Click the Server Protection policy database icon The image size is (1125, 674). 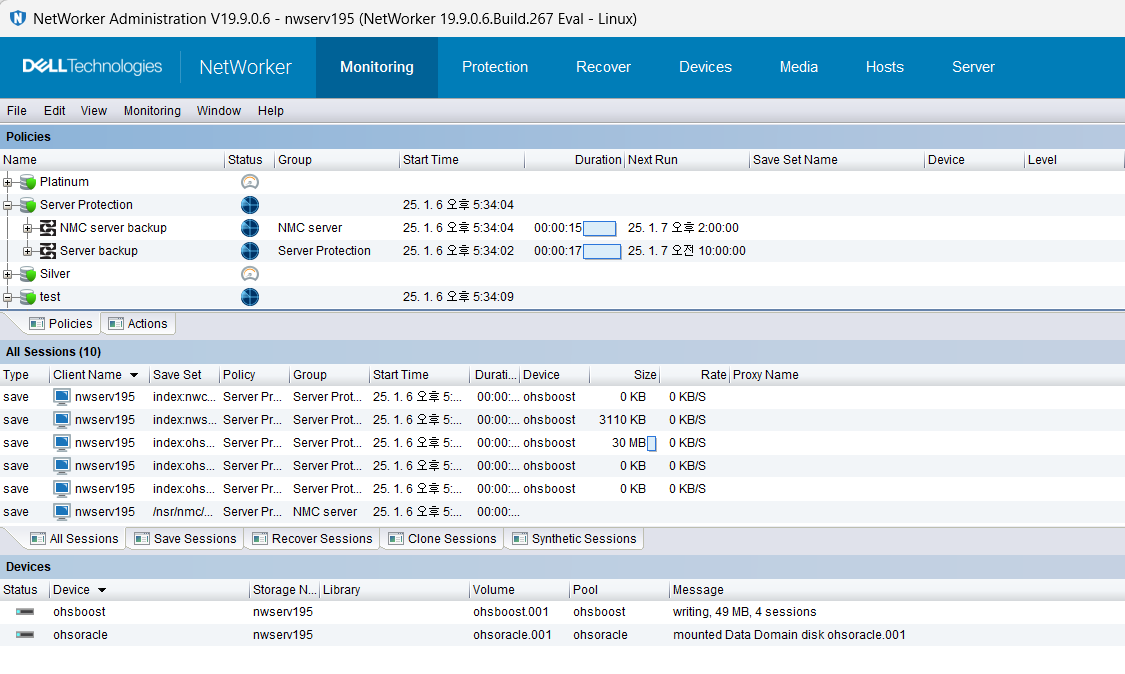point(28,205)
